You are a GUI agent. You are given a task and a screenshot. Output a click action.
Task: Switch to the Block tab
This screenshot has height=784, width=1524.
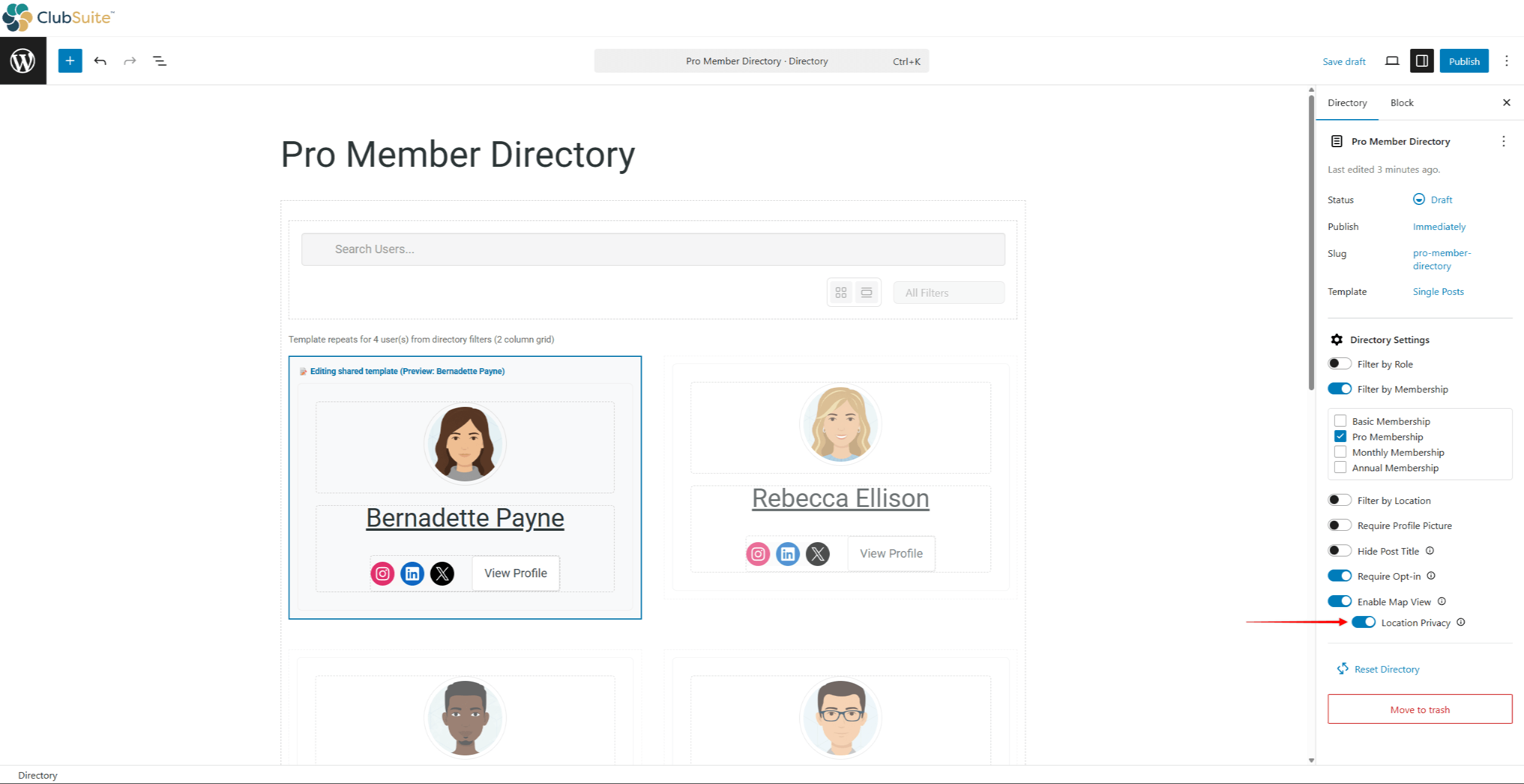coord(1401,102)
